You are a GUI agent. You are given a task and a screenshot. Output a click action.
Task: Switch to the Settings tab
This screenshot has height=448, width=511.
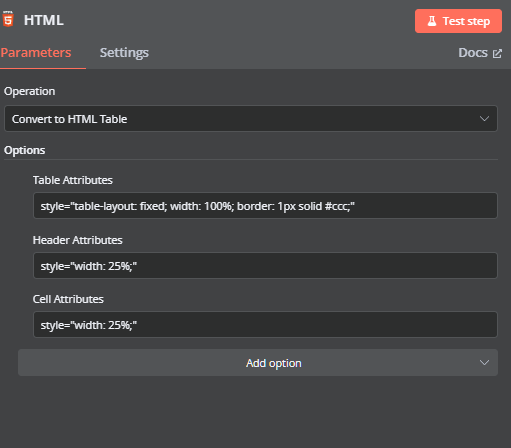click(x=124, y=53)
